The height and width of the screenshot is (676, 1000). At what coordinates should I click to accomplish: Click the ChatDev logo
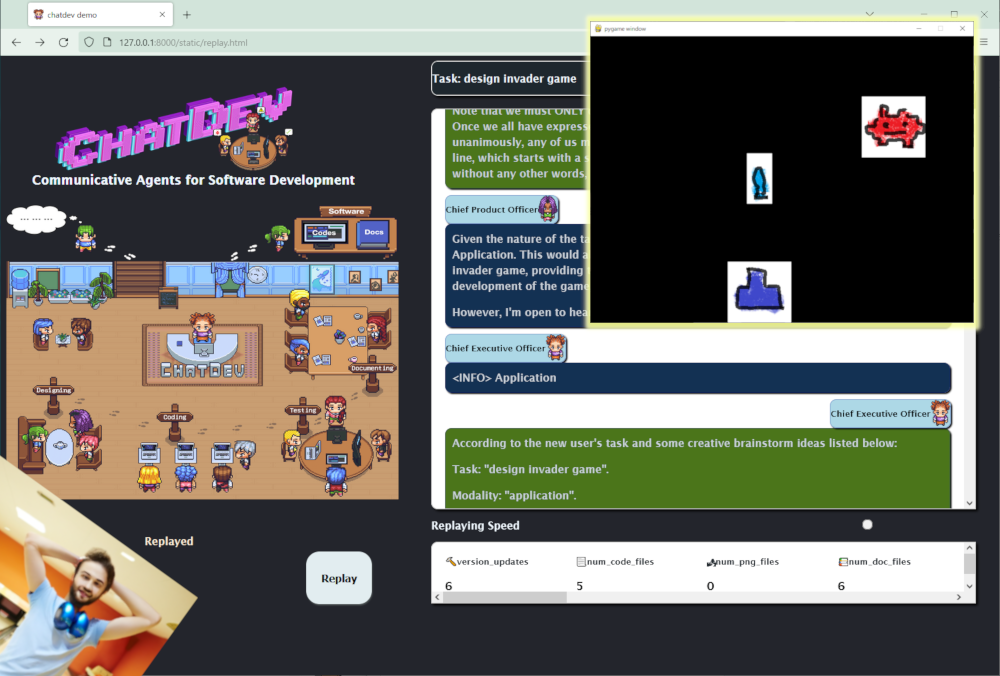pyautogui.click(x=175, y=128)
